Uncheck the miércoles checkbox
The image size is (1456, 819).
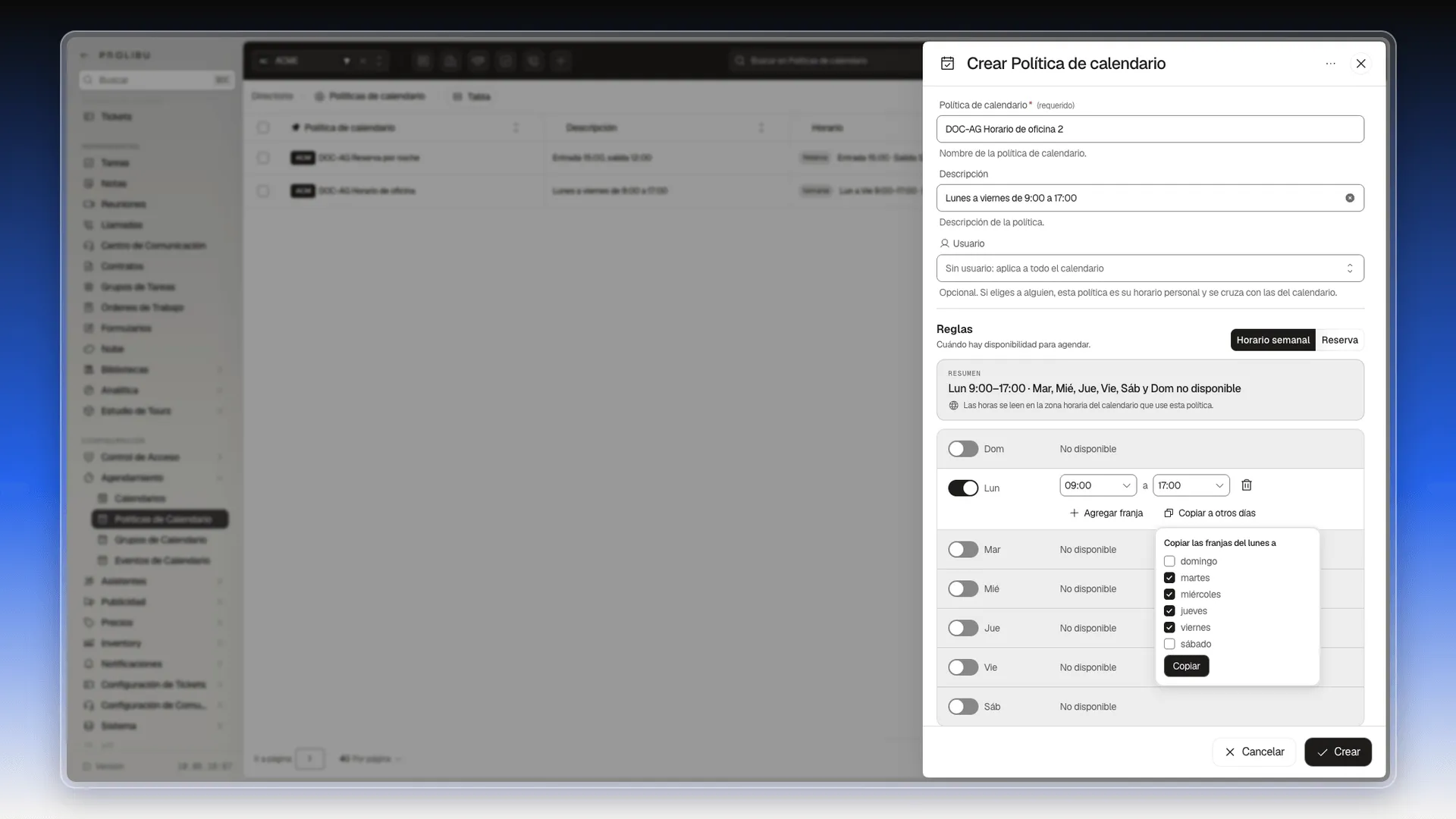tap(1169, 595)
